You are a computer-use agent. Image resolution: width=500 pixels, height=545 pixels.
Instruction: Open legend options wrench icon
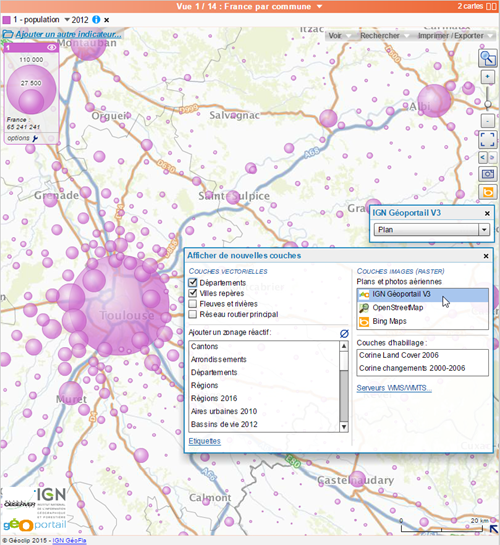[x=35, y=139]
